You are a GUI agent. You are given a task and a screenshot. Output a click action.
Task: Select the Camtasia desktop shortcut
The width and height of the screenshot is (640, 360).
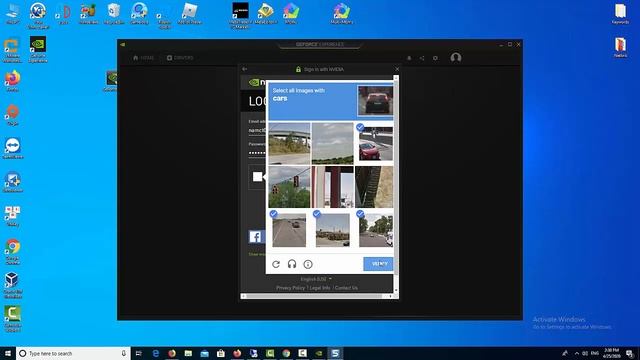13,319
